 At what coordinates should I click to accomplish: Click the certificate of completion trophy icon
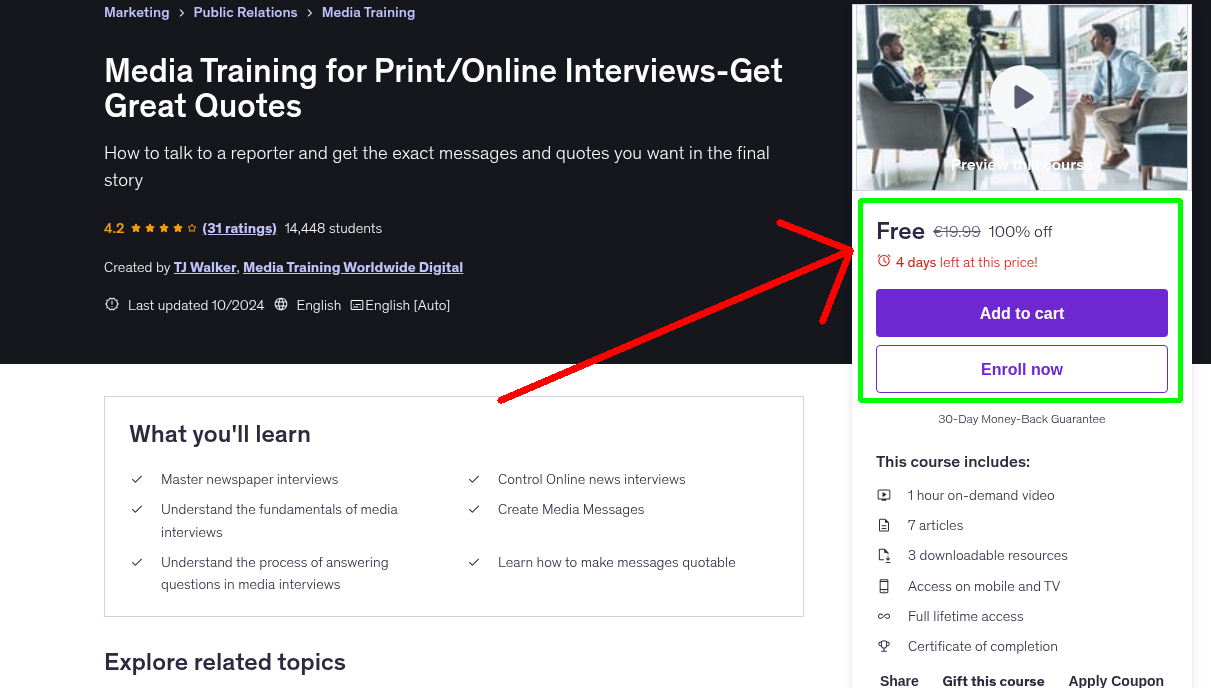tap(884, 646)
